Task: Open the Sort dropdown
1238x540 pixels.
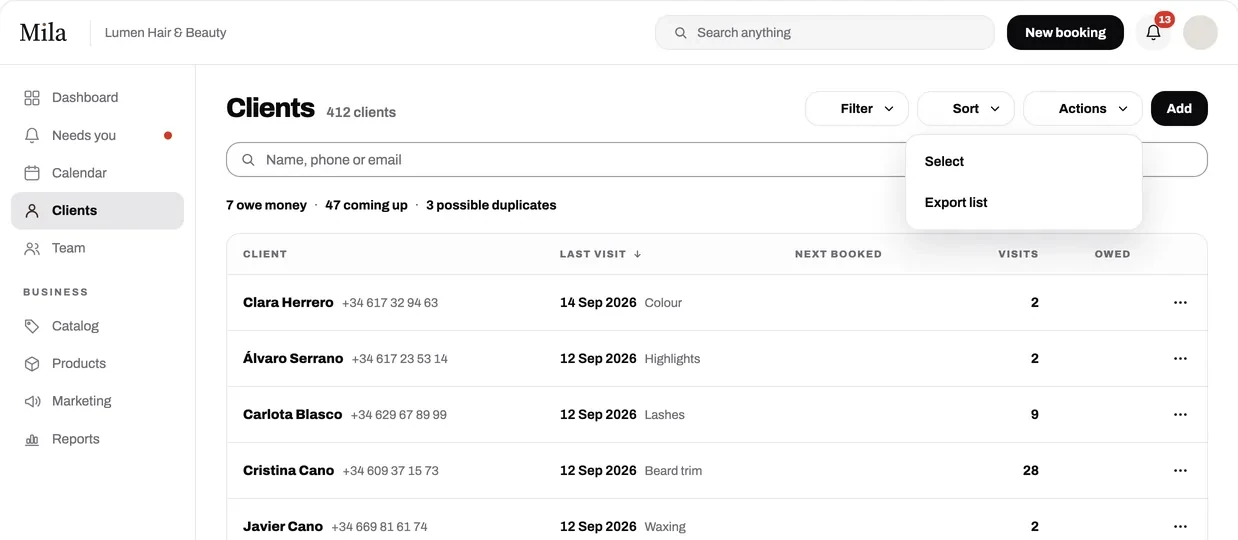Action: (x=966, y=109)
